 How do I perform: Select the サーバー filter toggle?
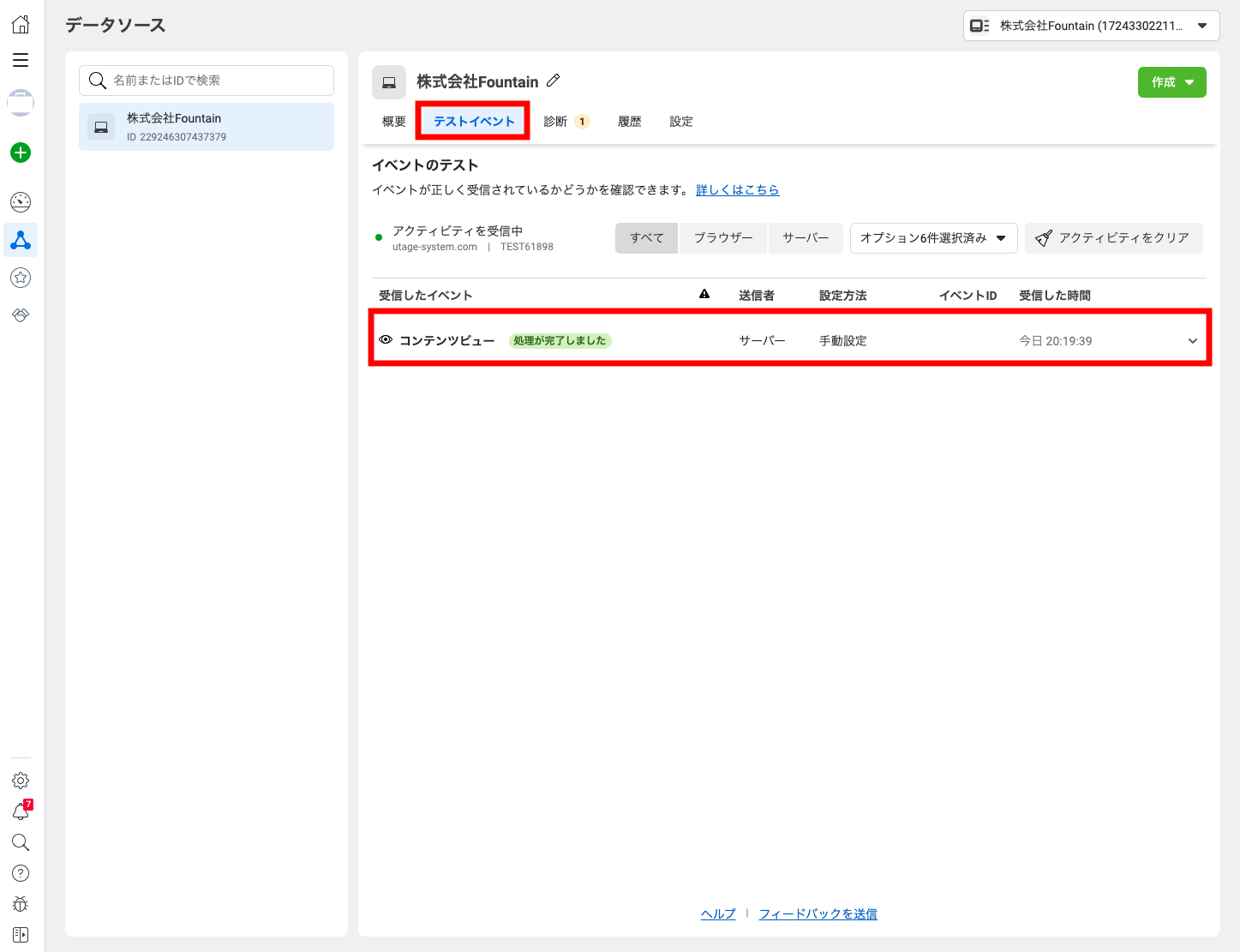point(806,238)
